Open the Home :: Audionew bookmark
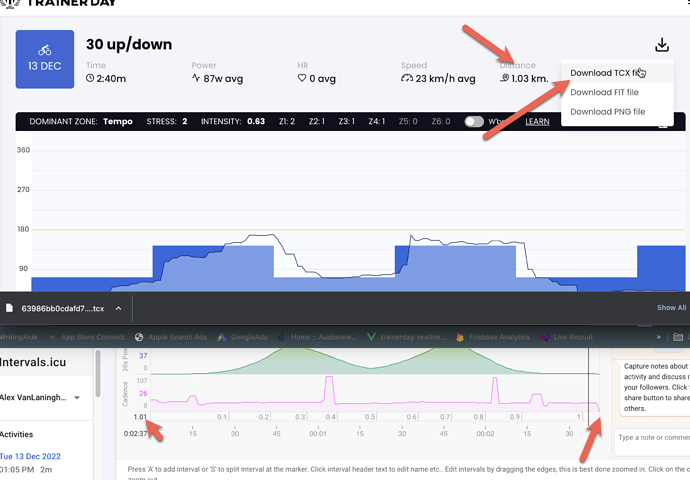Viewport: 690px width, 480px height. pos(323,337)
